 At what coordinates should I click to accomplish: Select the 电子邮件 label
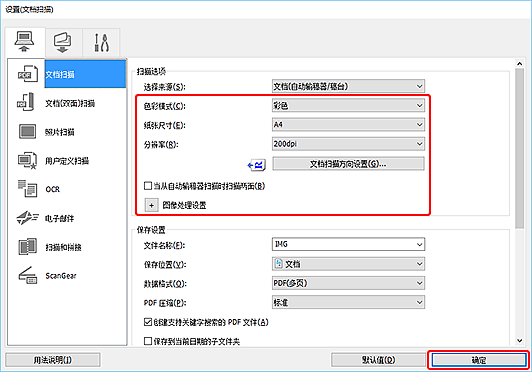click(x=59, y=218)
